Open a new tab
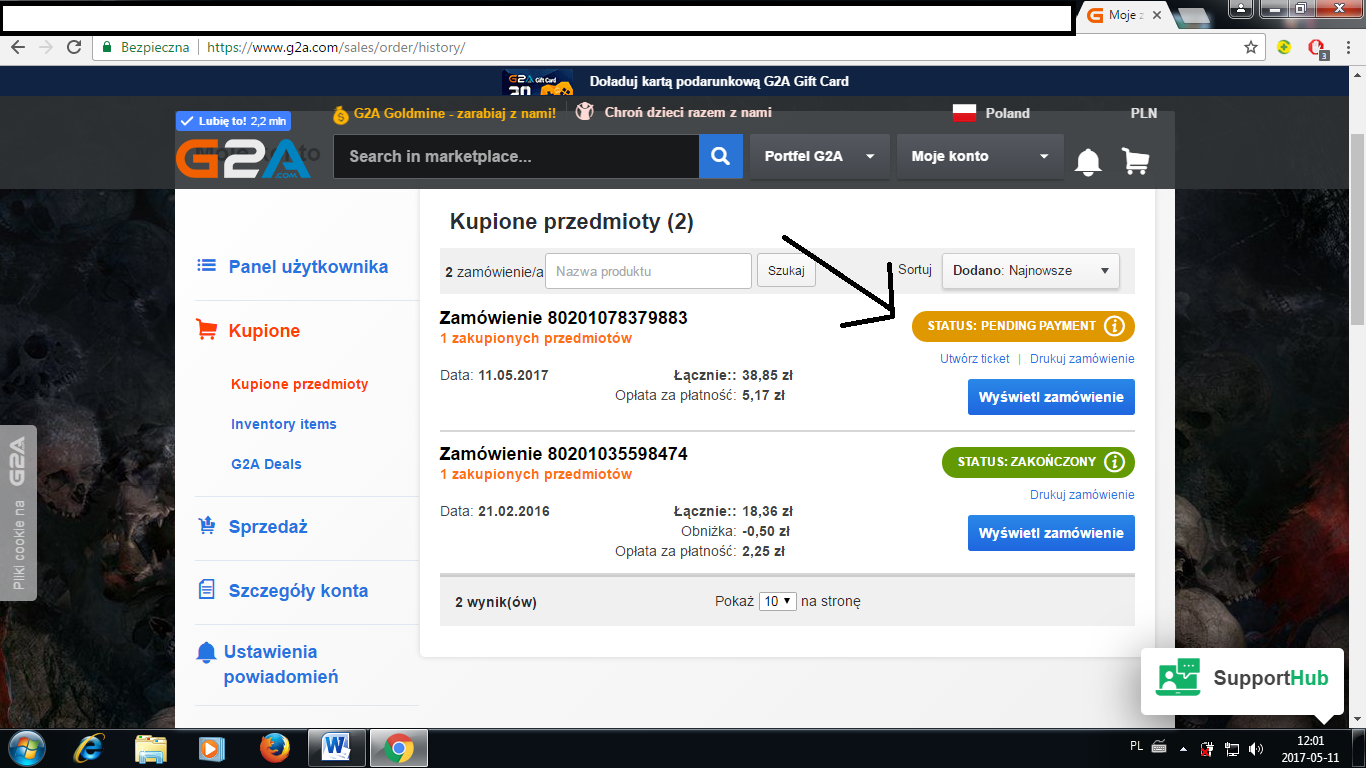This screenshot has width=1366, height=768. click(1194, 16)
